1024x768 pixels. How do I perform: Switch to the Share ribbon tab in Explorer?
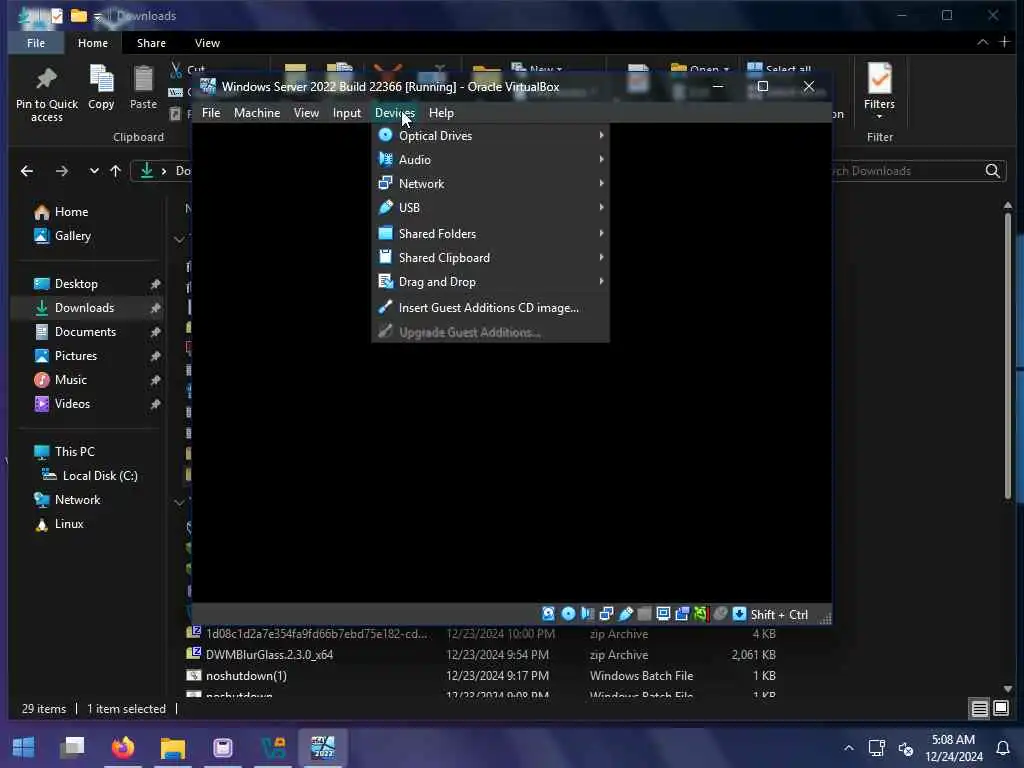pos(151,43)
